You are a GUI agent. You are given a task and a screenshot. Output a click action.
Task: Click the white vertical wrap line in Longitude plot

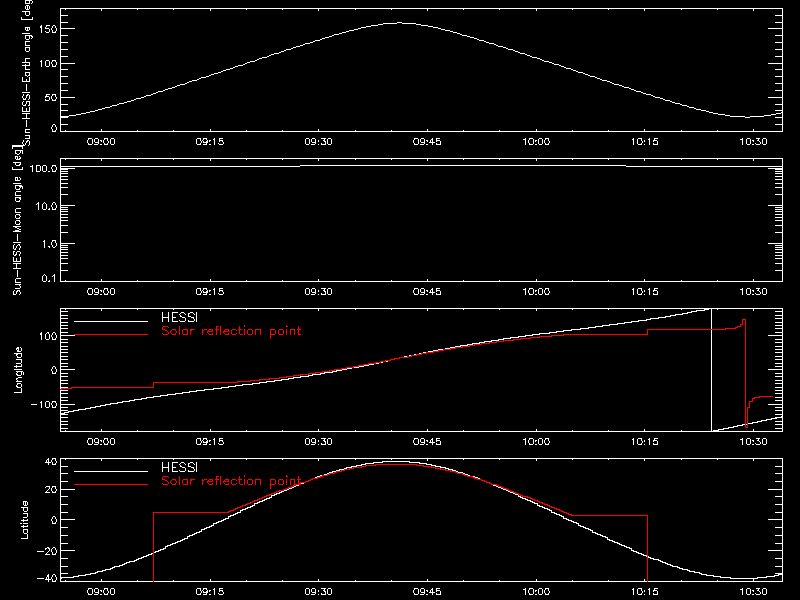point(711,370)
